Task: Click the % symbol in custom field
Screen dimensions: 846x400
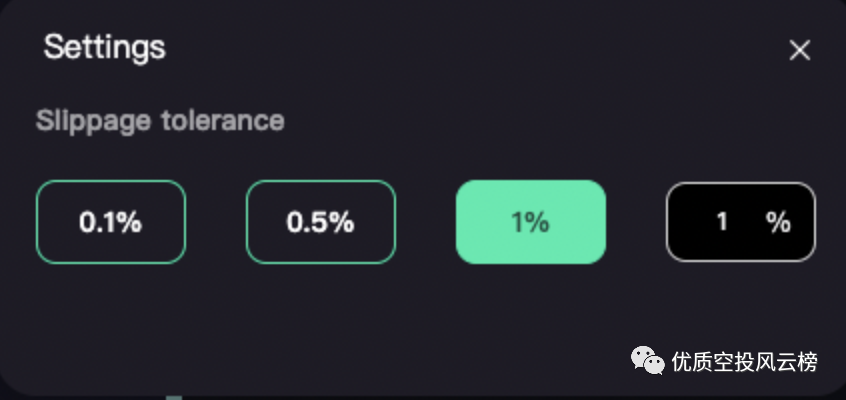Action: click(779, 222)
